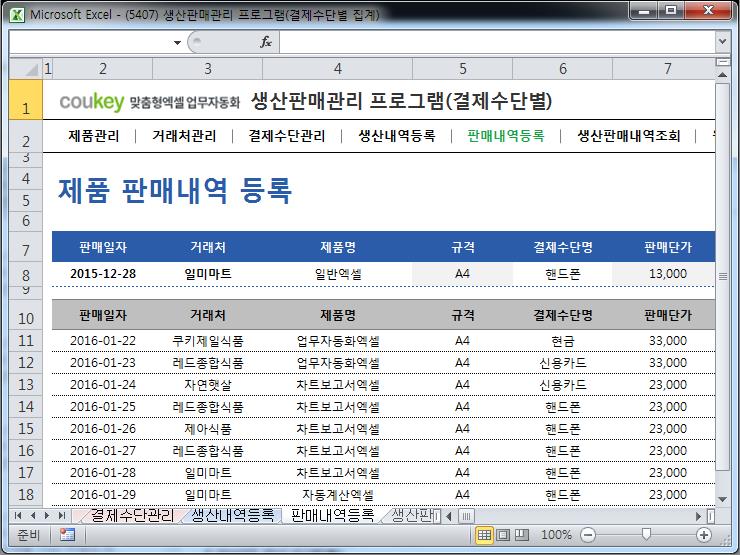
Task: Click vertical scrollbar up arrow
Action: pyautogui.click(x=722, y=75)
